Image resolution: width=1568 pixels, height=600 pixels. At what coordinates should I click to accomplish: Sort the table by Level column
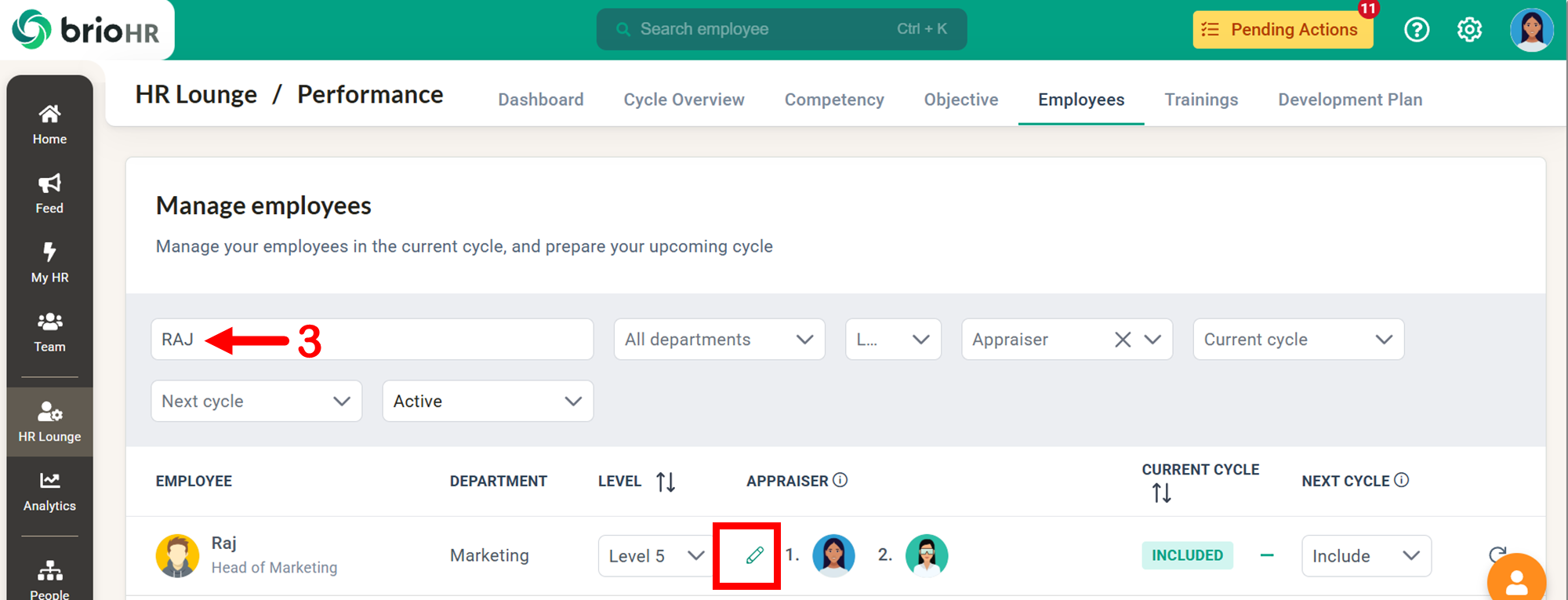pyautogui.click(x=666, y=482)
